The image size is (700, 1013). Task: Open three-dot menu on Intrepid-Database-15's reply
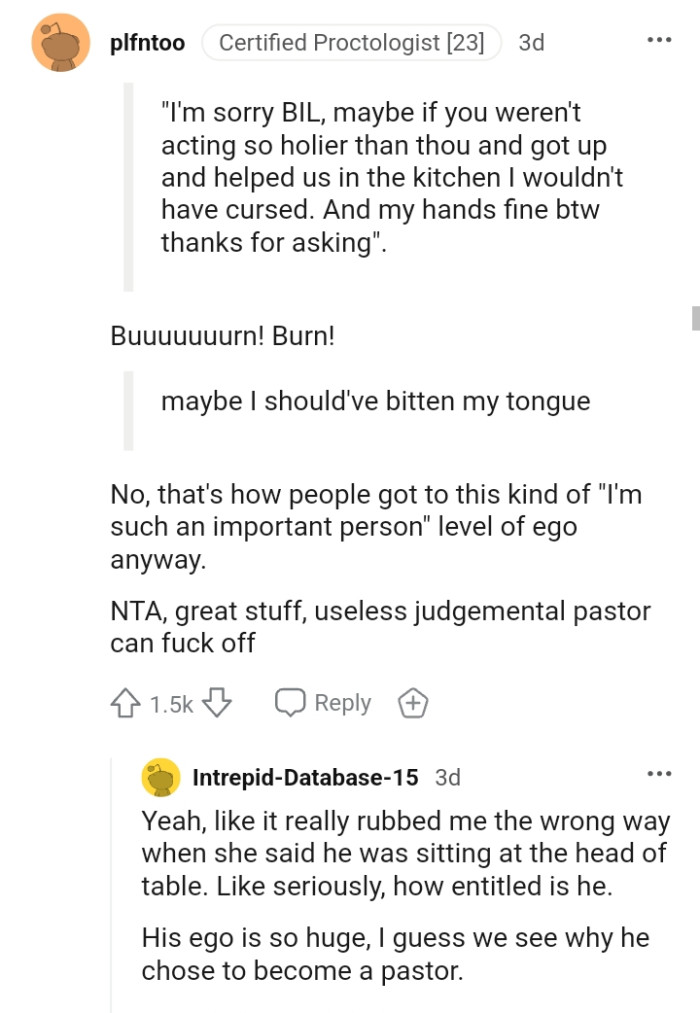(658, 774)
